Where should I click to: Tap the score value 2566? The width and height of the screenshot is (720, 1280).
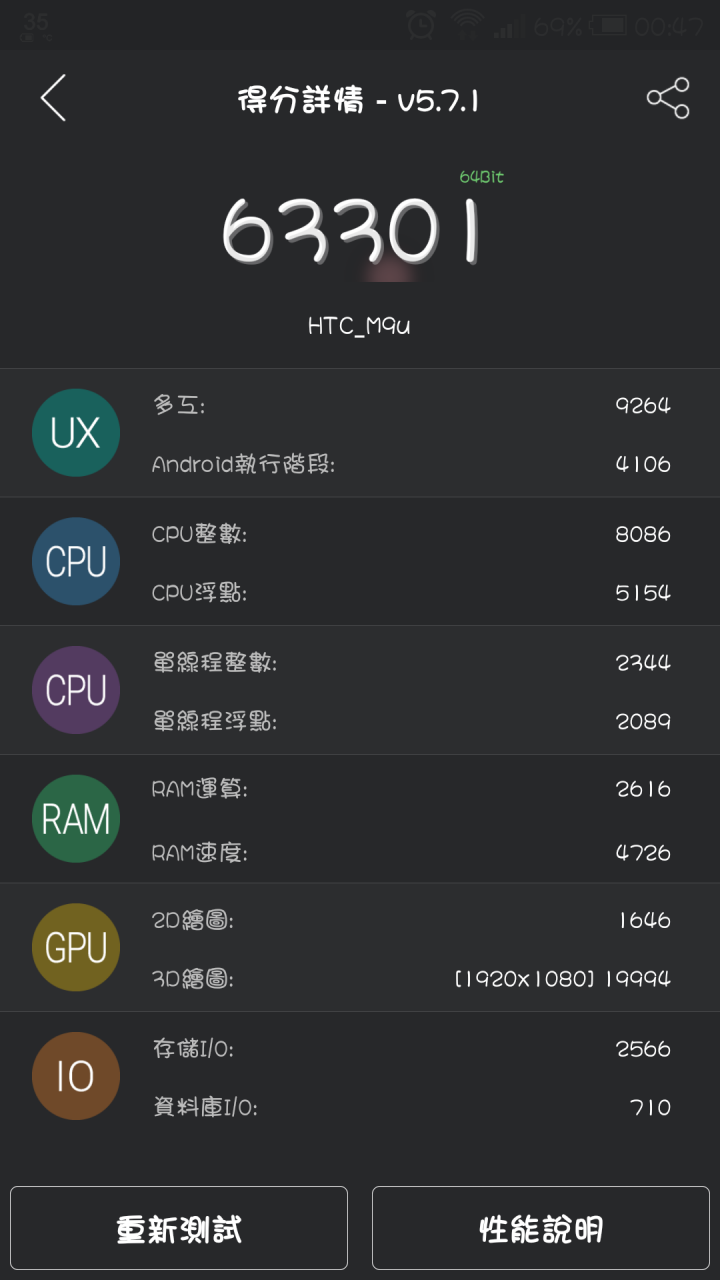point(643,1049)
